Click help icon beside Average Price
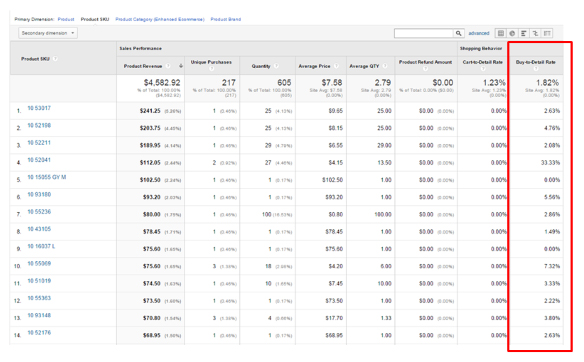Screen dimensions: 584x362 pos(336,66)
